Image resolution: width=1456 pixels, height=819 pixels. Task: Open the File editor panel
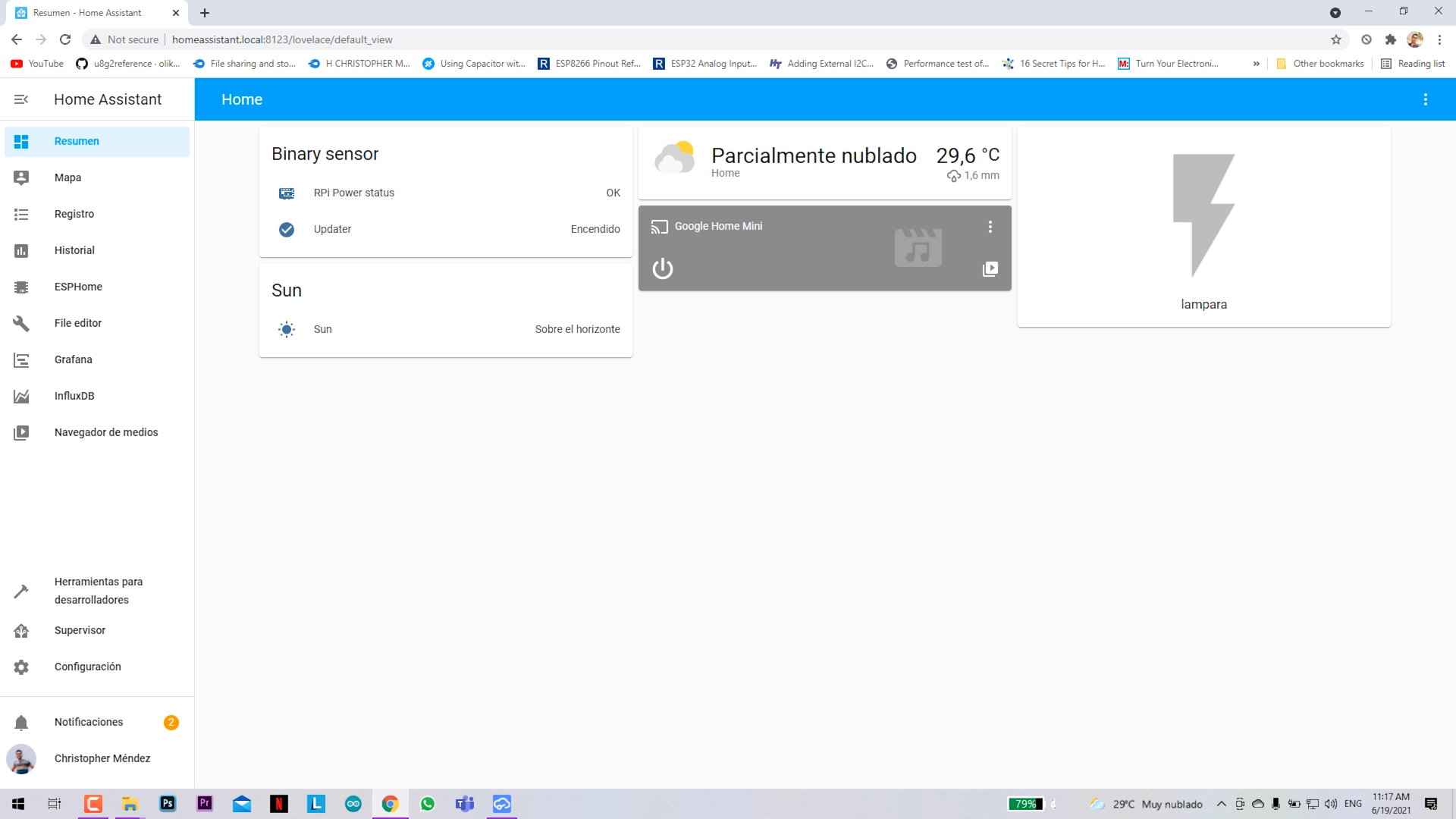pyautogui.click(x=78, y=323)
